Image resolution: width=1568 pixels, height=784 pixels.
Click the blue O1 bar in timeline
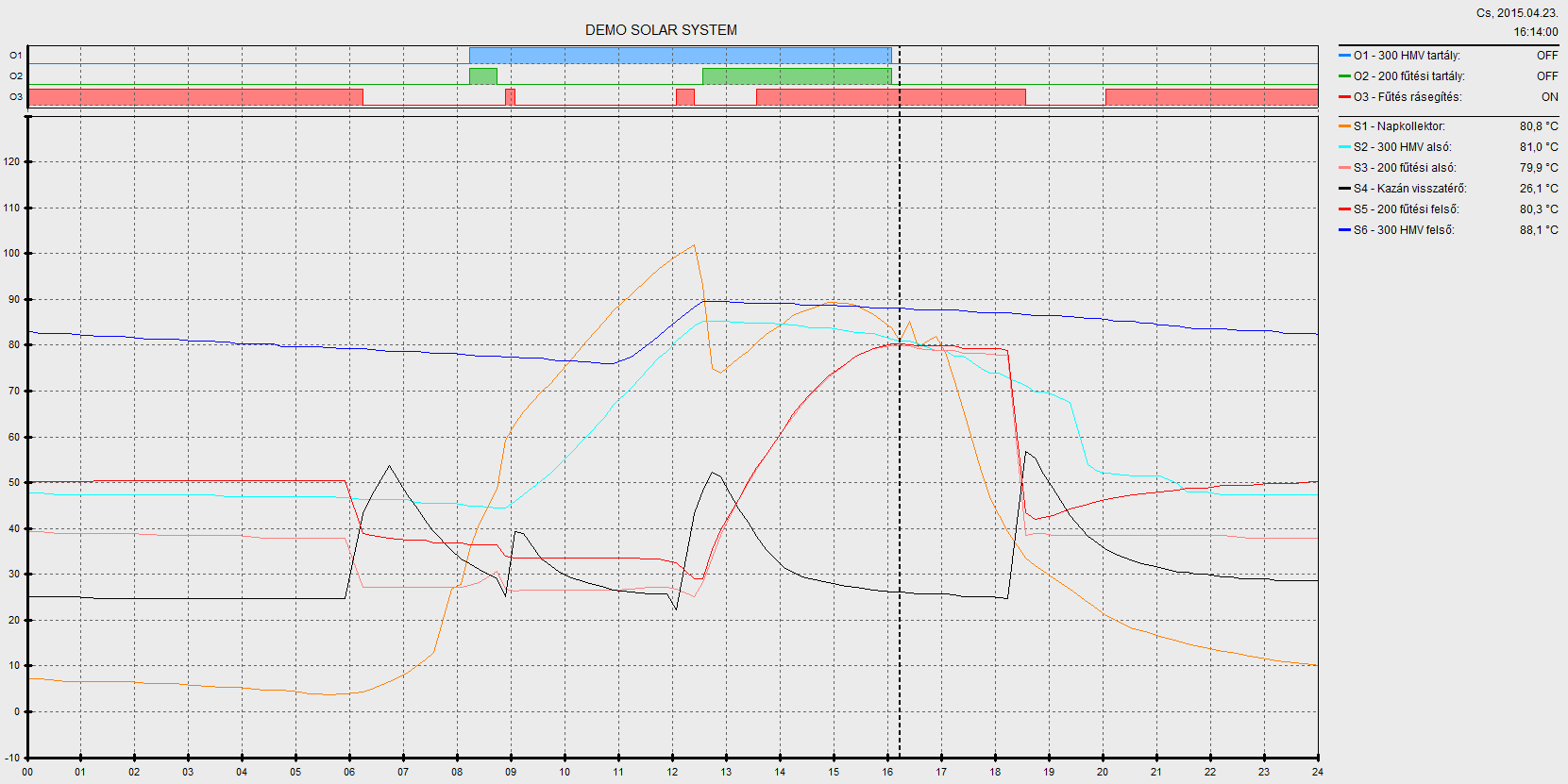(680, 56)
